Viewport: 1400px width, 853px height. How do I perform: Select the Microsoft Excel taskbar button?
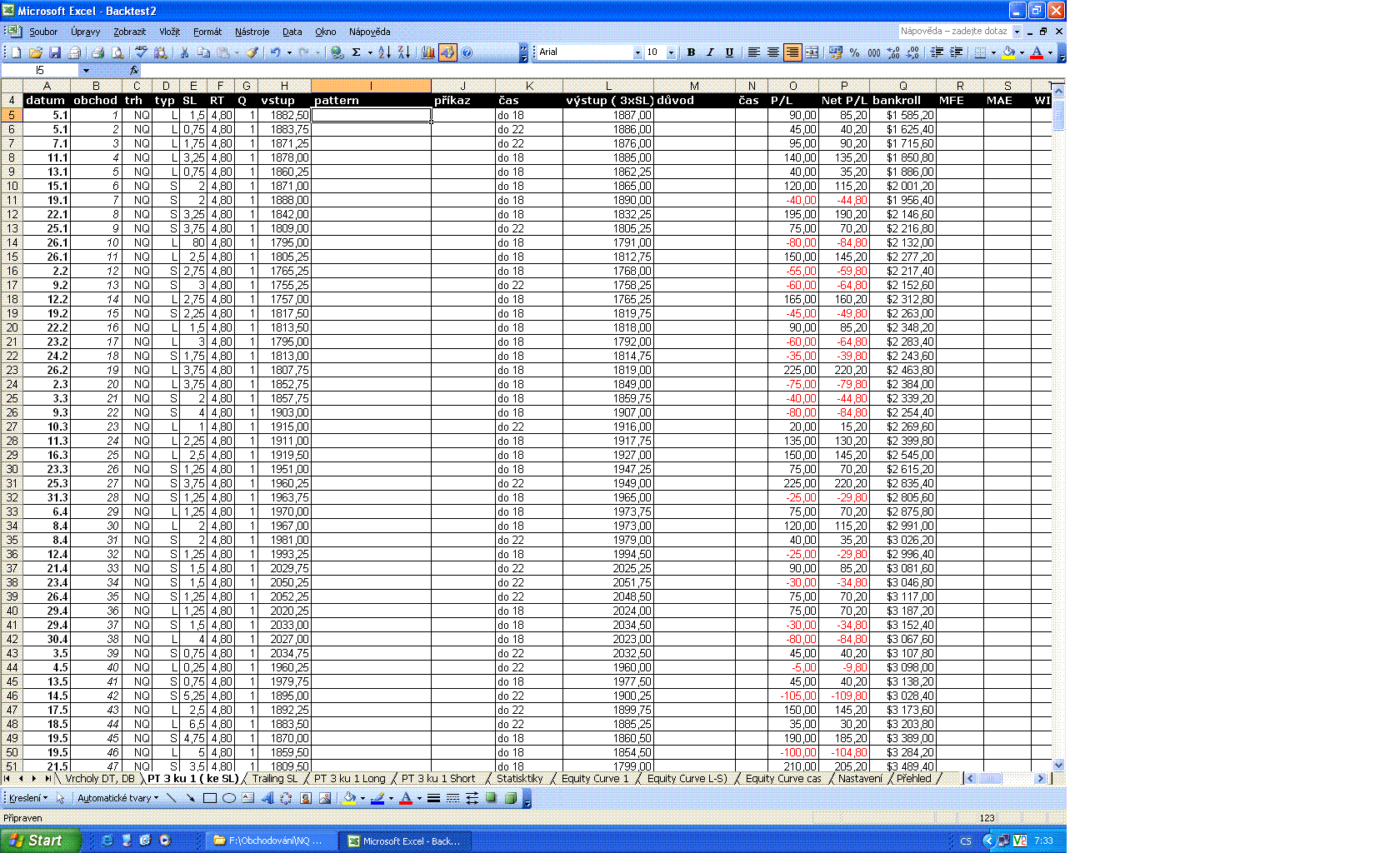pyautogui.click(x=404, y=841)
